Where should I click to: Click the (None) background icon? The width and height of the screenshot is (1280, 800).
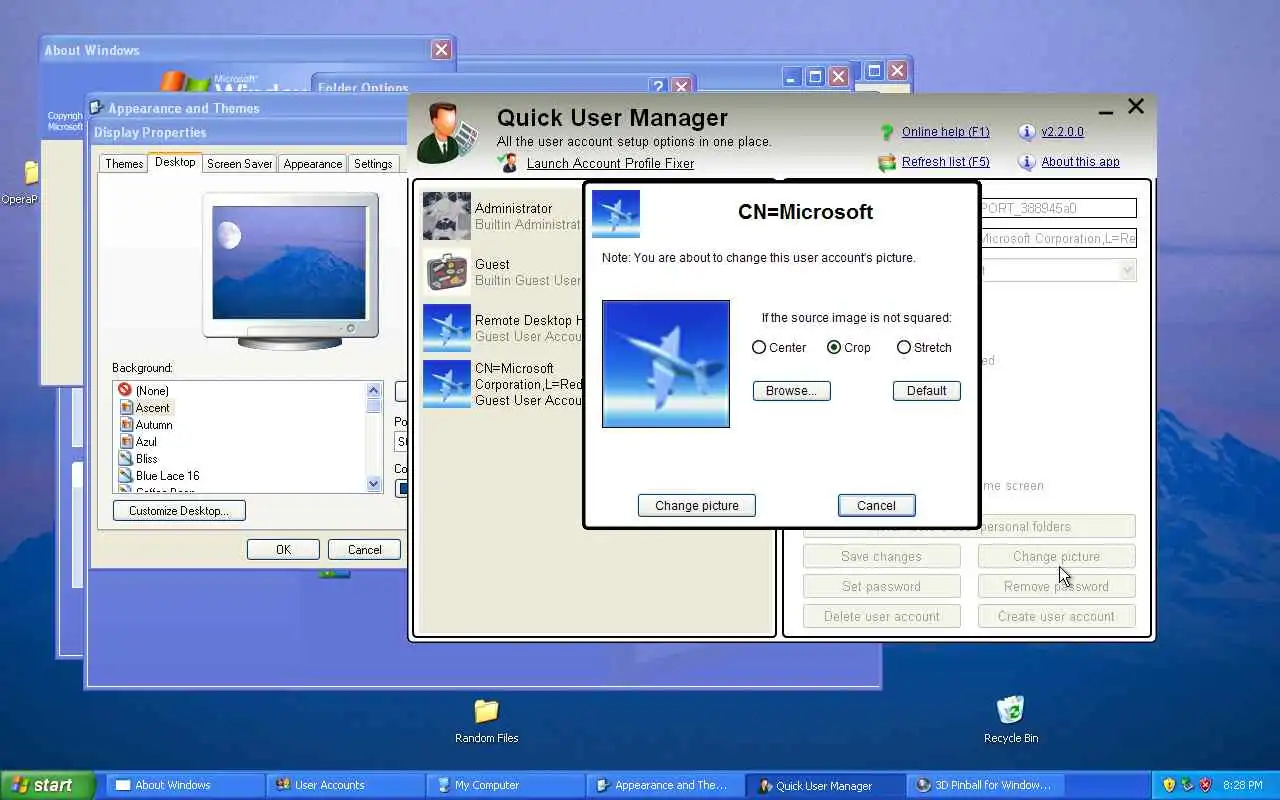pos(125,390)
